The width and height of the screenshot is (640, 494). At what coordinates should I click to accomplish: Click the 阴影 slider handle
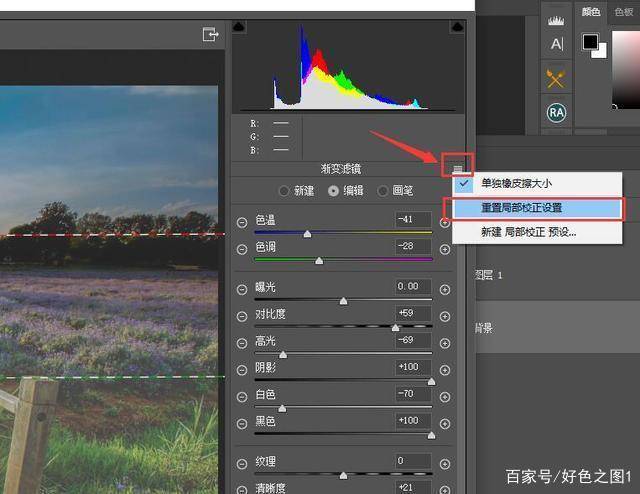coord(431,381)
